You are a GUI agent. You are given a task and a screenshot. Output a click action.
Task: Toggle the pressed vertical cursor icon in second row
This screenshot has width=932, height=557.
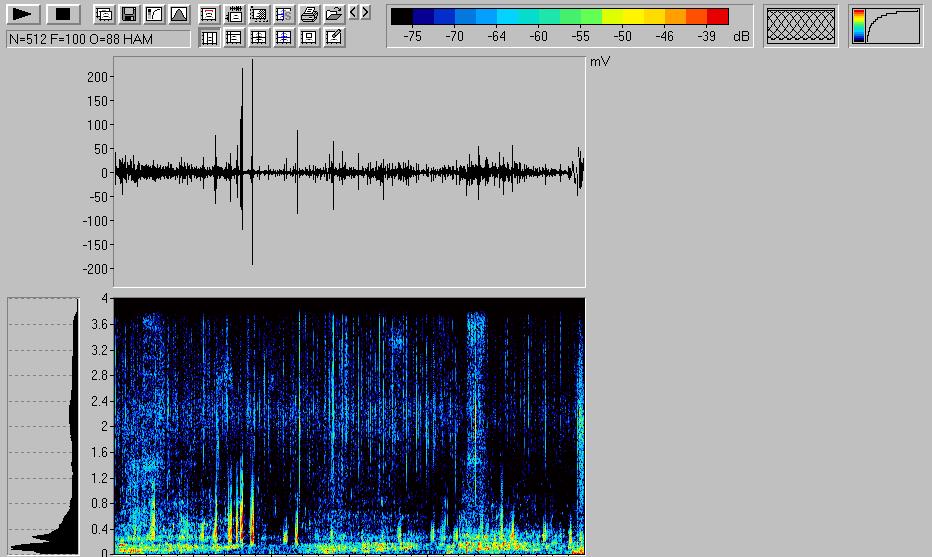[209, 38]
